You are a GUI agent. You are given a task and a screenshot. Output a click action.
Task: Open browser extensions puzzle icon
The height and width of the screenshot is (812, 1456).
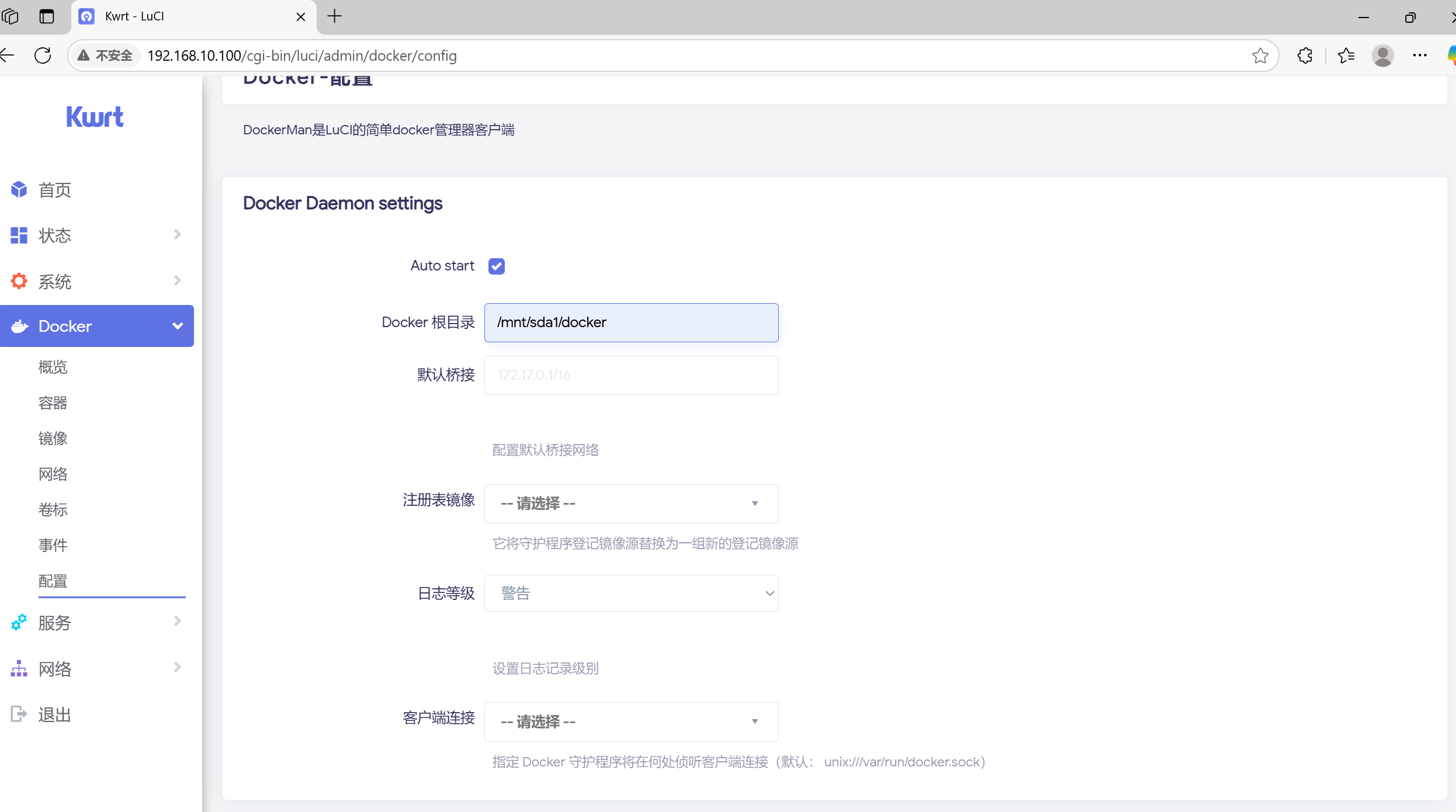[1305, 55]
